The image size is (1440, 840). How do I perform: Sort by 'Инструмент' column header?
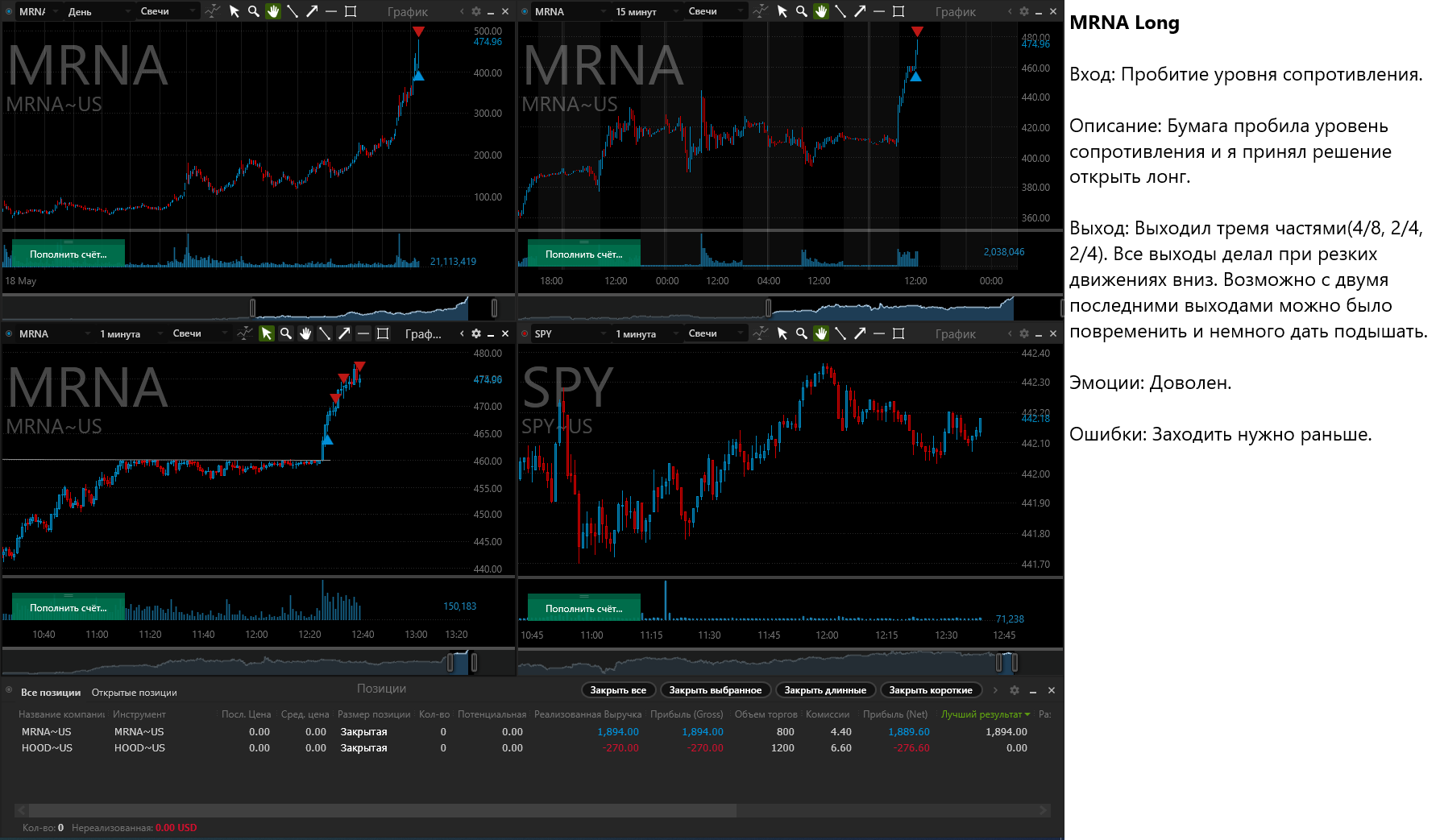[x=139, y=714]
